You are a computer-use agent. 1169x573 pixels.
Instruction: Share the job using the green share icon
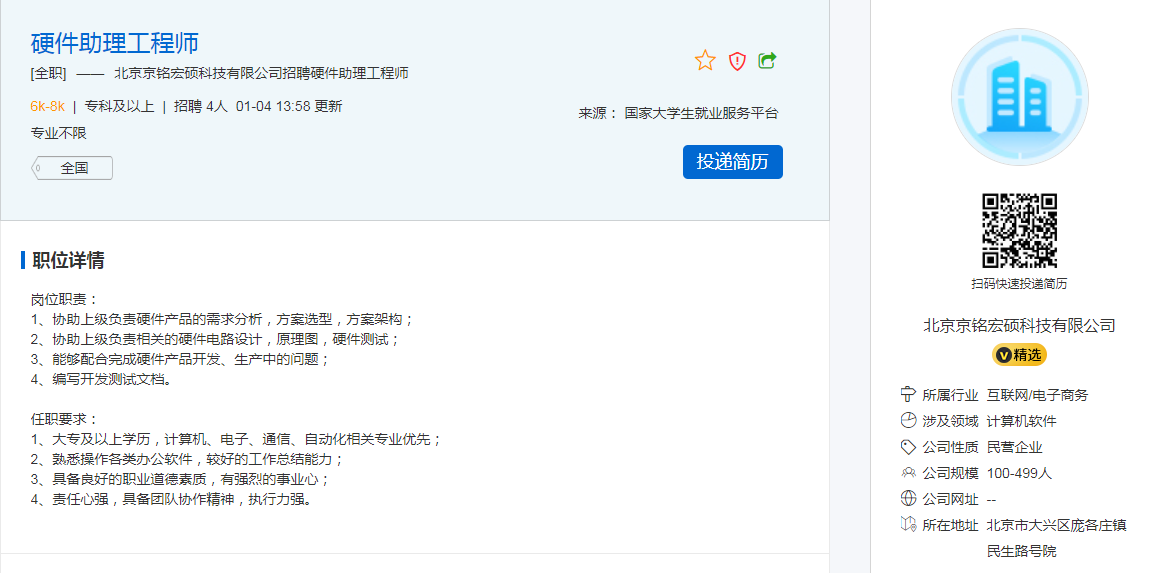pyautogui.click(x=767, y=60)
